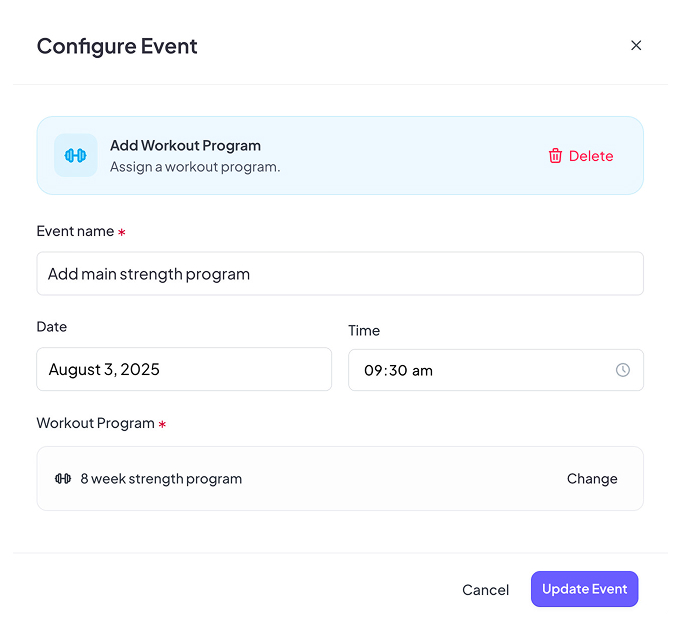Viewport: 683px width, 641px height.
Task: Click the Add Workout Program heading
Action: click(x=185, y=146)
